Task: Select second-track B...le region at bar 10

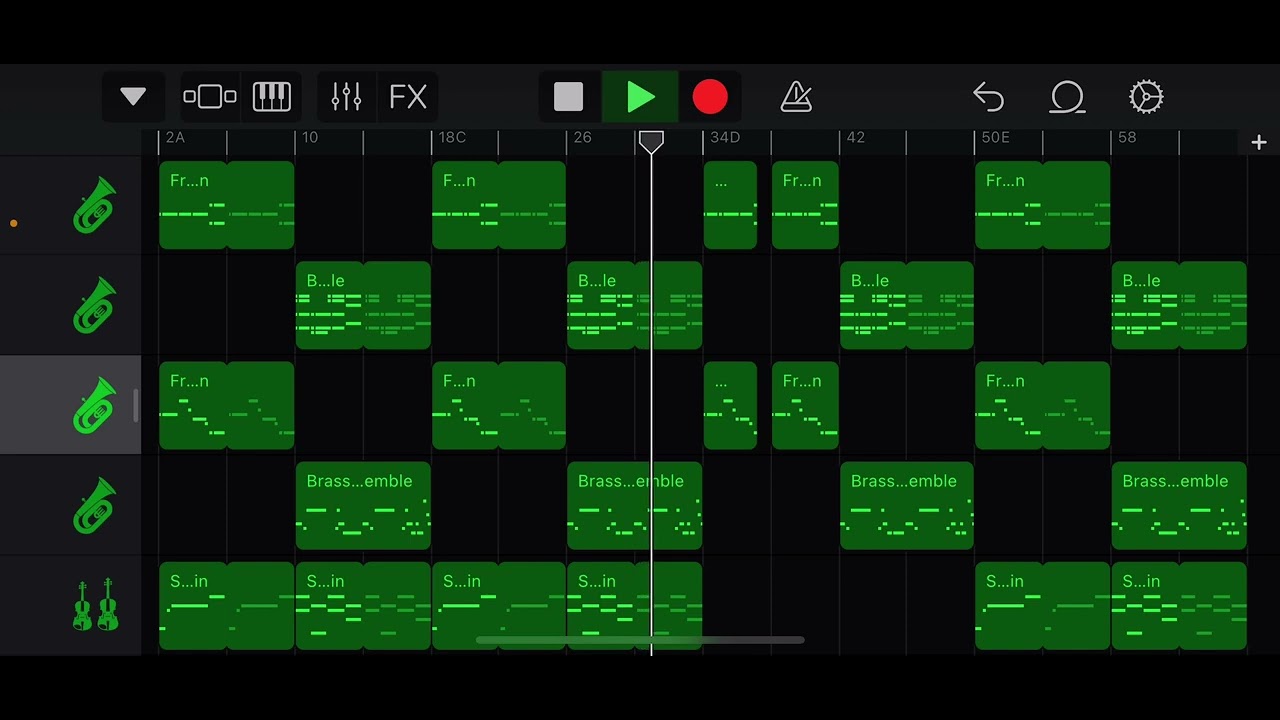Action: [363, 305]
